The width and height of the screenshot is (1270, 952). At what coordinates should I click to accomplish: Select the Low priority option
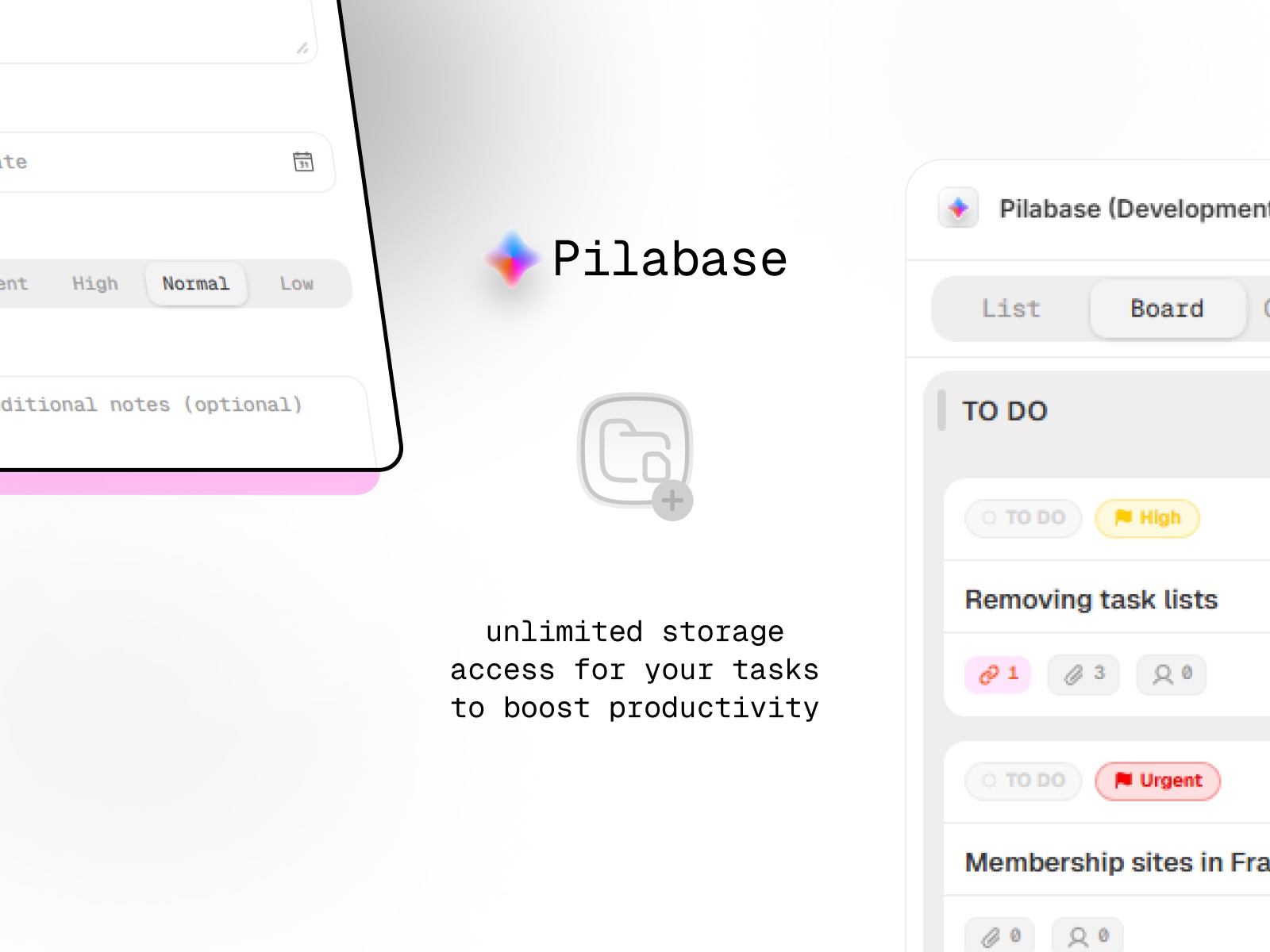pos(297,284)
